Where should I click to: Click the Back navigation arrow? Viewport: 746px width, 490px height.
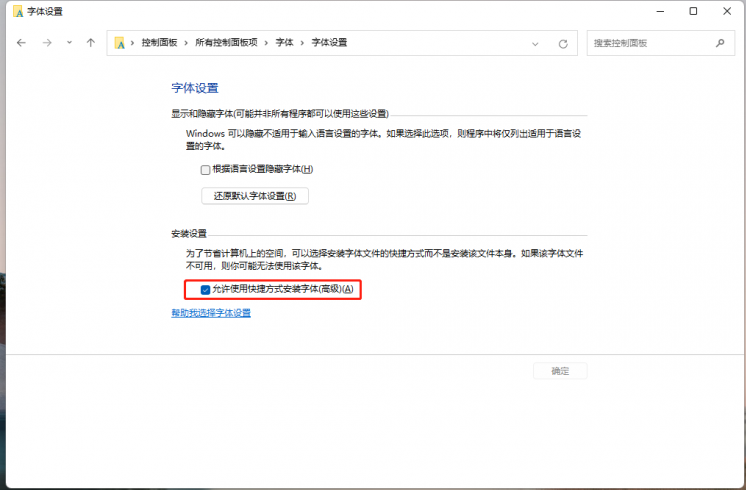21,44
